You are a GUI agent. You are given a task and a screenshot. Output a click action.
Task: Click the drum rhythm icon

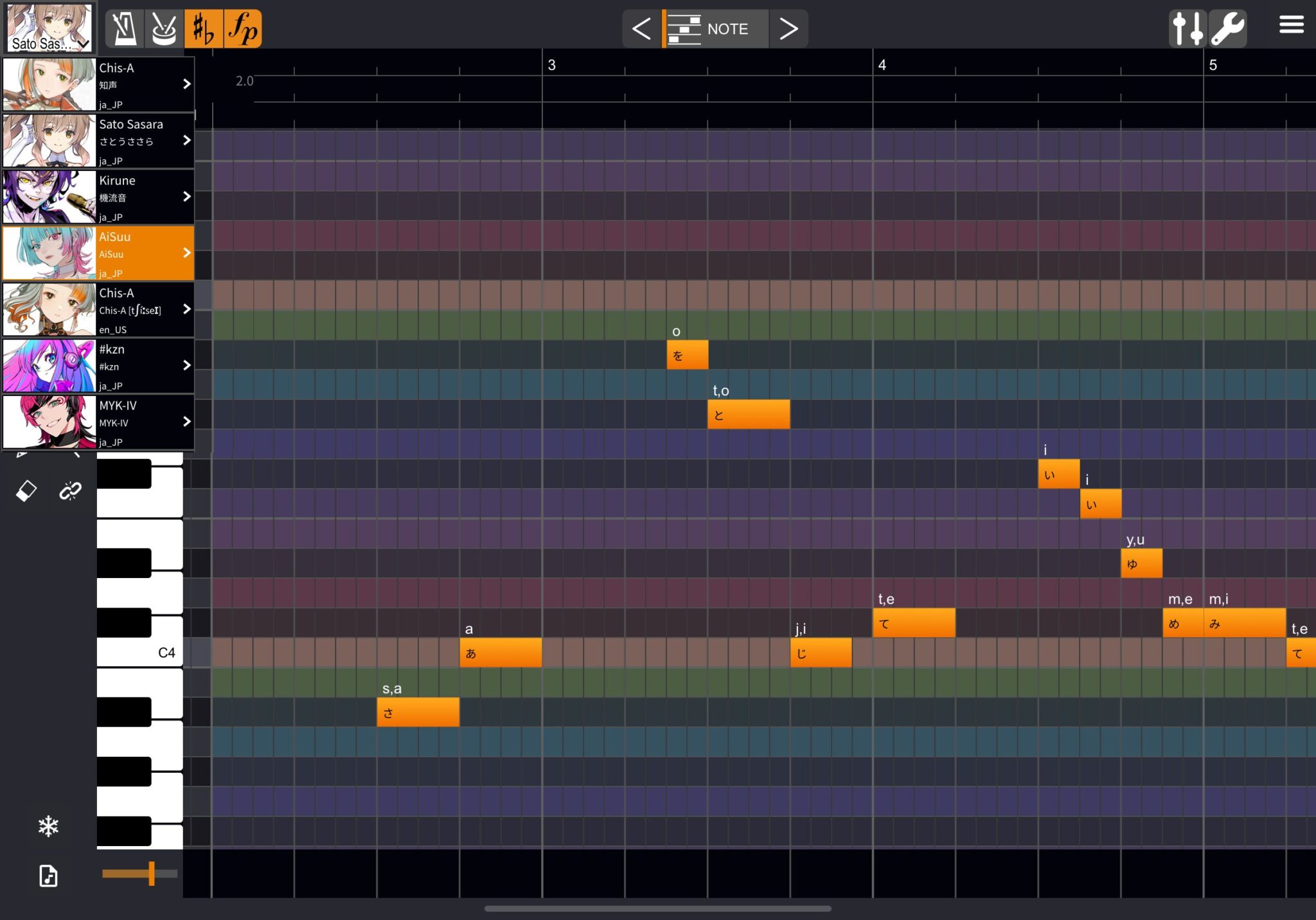[164, 29]
